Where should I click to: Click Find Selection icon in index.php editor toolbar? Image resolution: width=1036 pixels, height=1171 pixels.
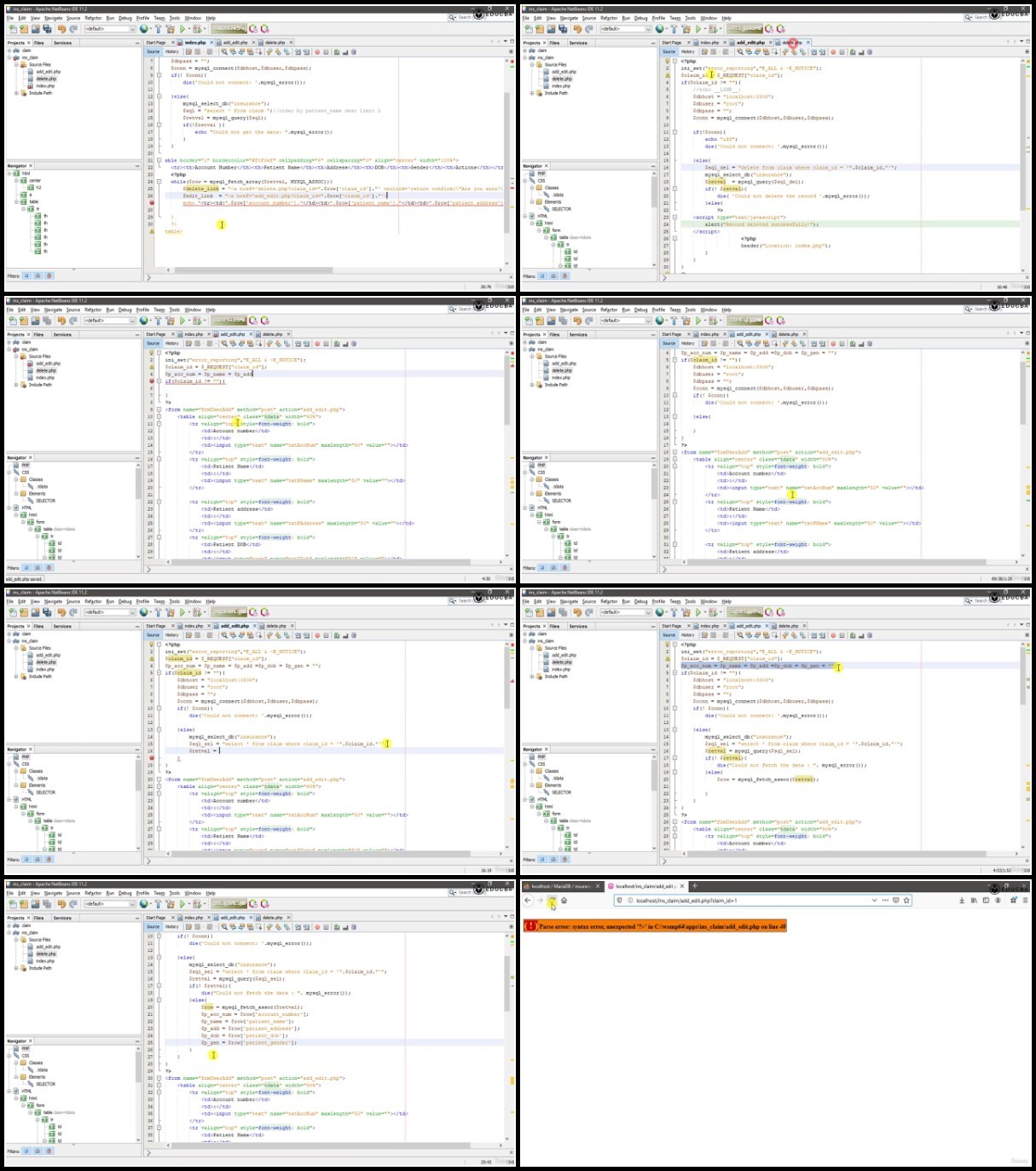coord(223,51)
